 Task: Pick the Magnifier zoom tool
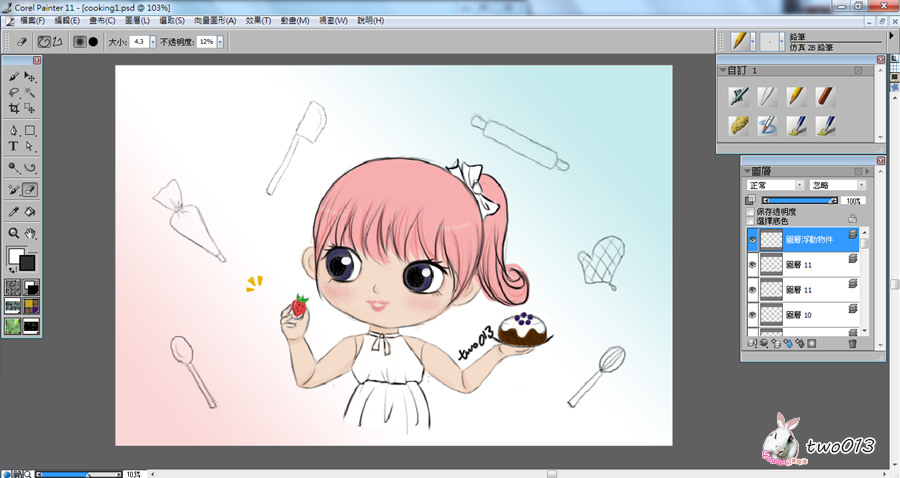14,233
